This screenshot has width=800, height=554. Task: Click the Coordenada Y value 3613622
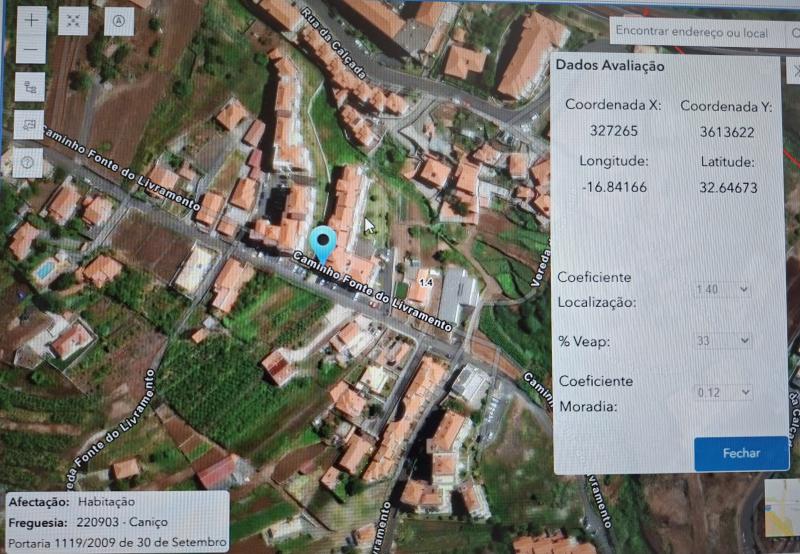(727, 132)
